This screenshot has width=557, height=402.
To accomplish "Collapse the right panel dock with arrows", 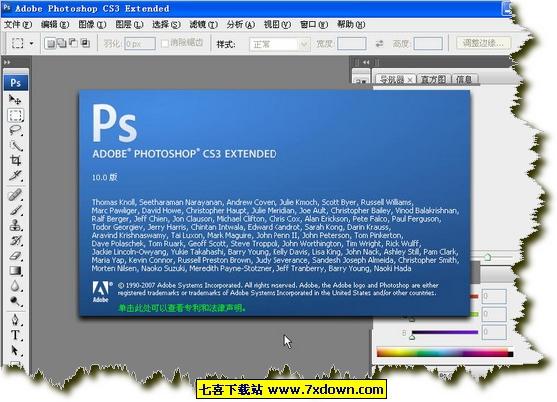I will coord(366,63).
